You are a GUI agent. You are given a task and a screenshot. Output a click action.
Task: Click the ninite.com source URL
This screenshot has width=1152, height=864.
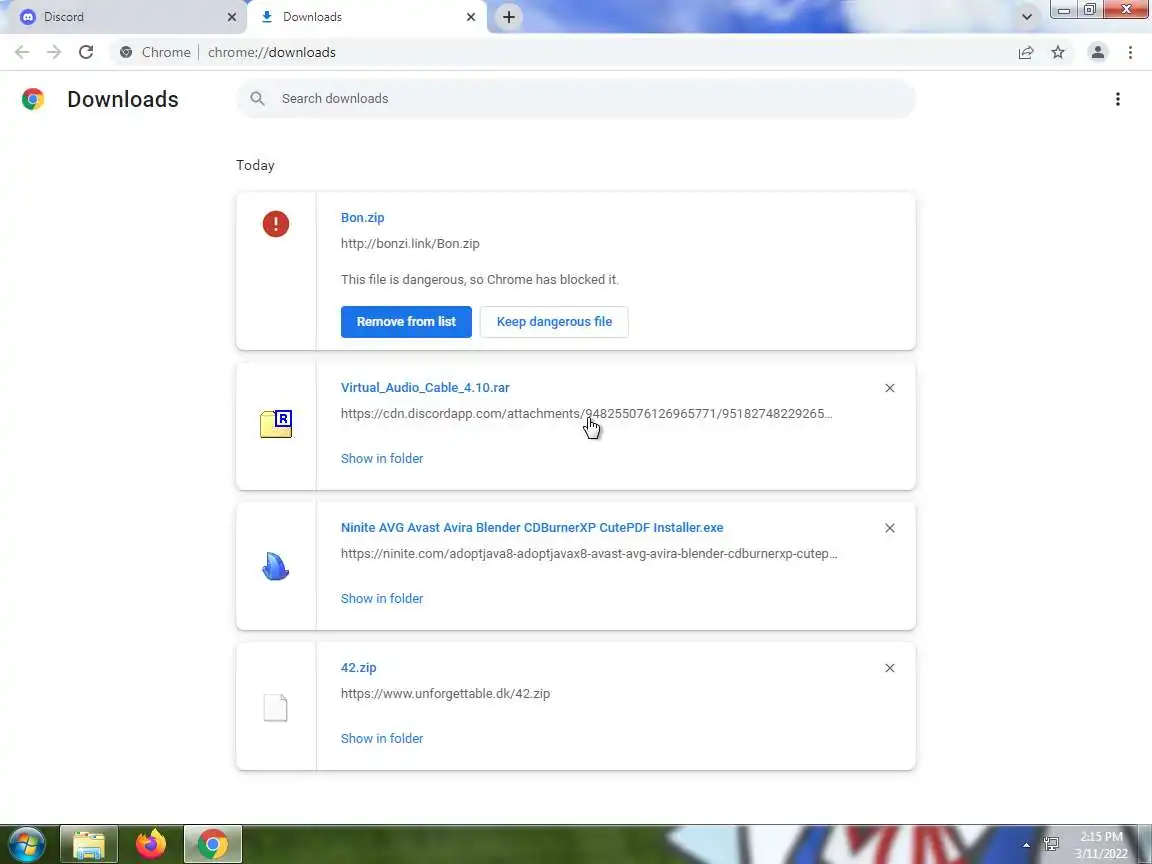(x=589, y=554)
